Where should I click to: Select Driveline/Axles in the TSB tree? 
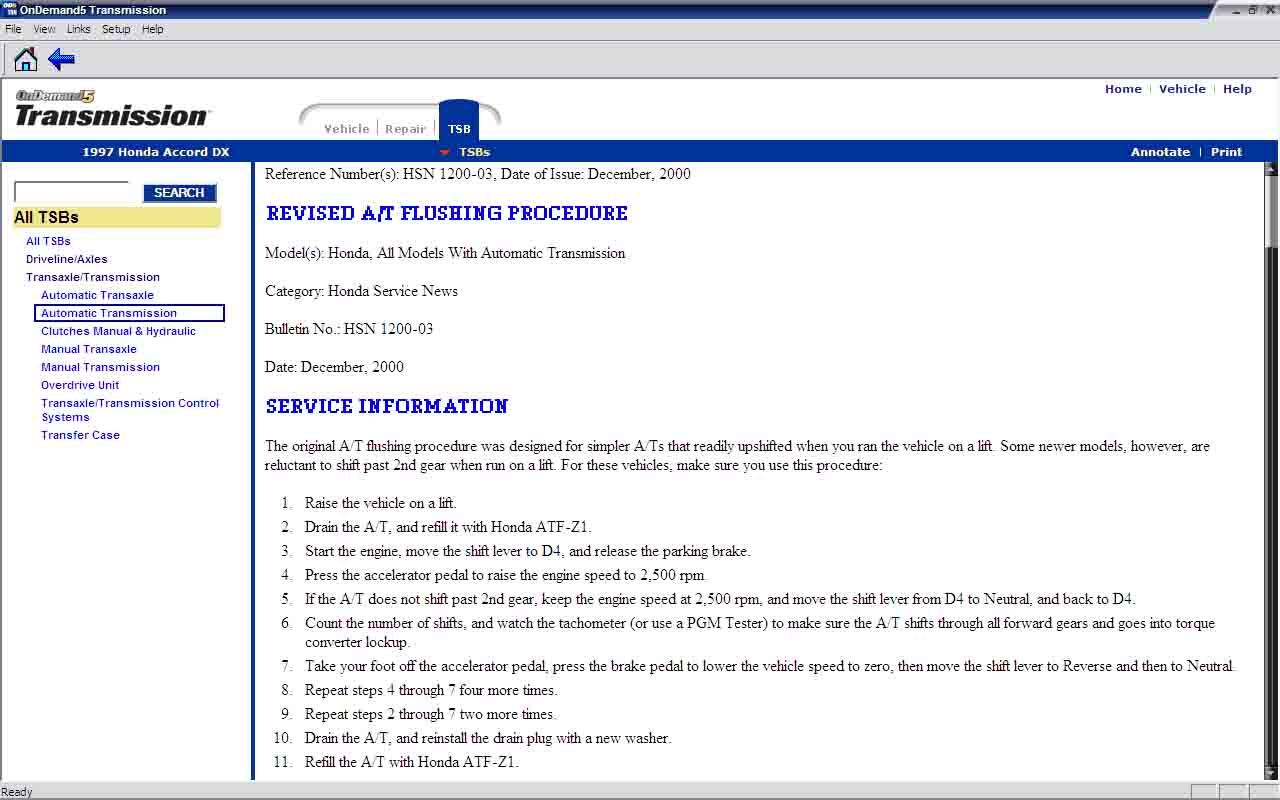coord(66,259)
